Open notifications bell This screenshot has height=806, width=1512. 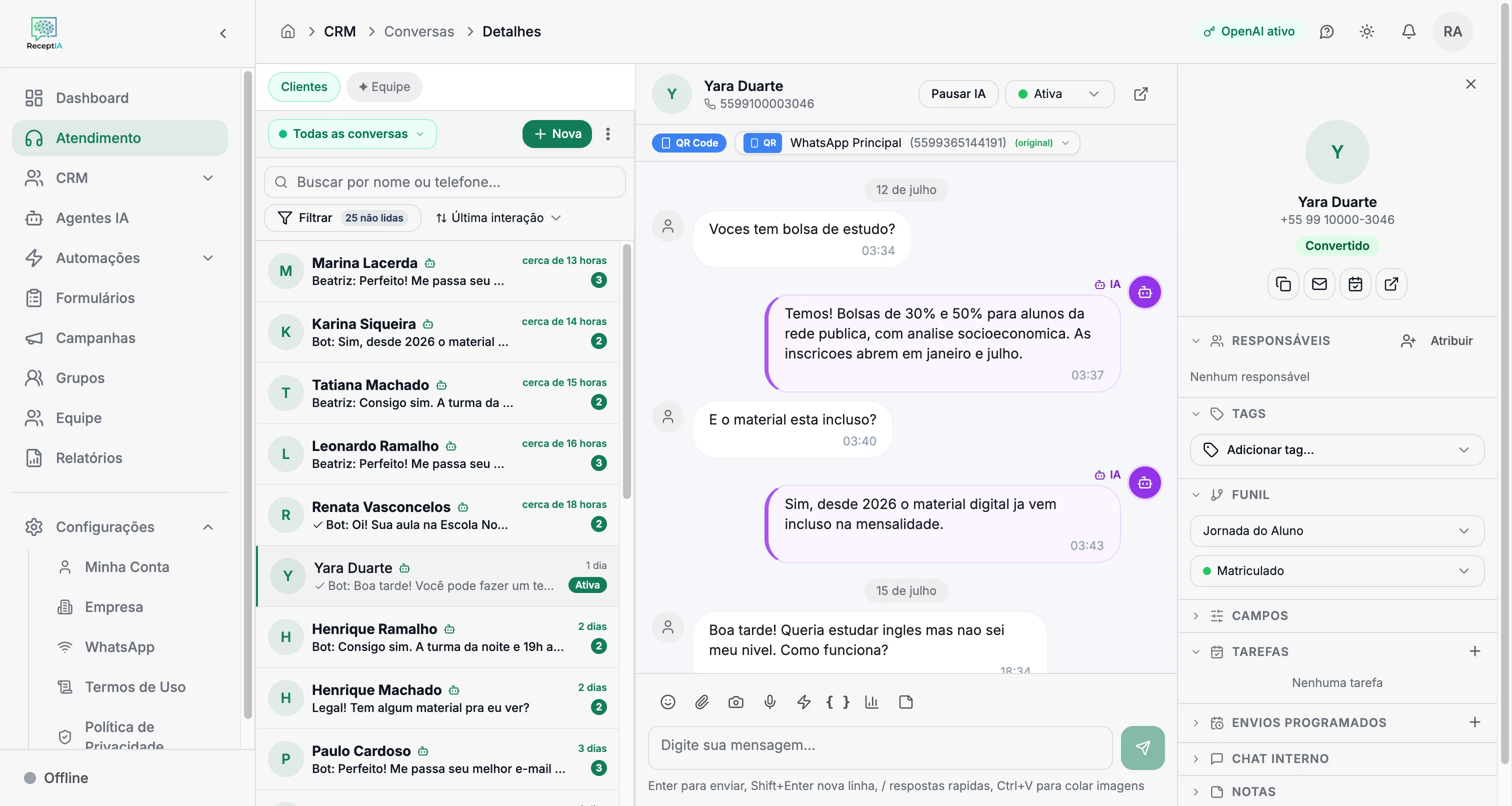(1408, 31)
